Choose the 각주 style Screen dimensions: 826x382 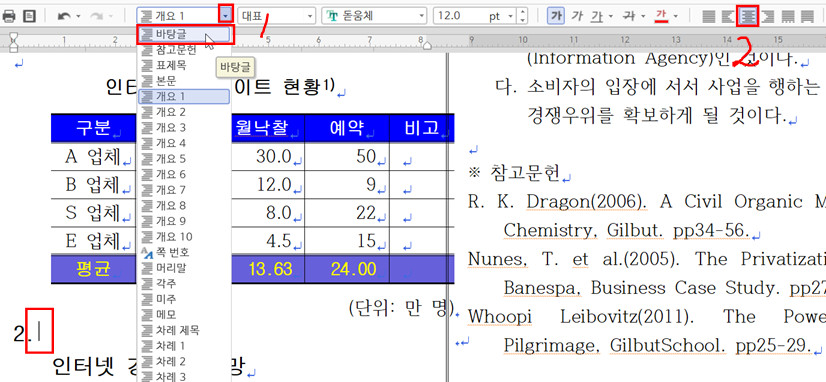point(184,283)
